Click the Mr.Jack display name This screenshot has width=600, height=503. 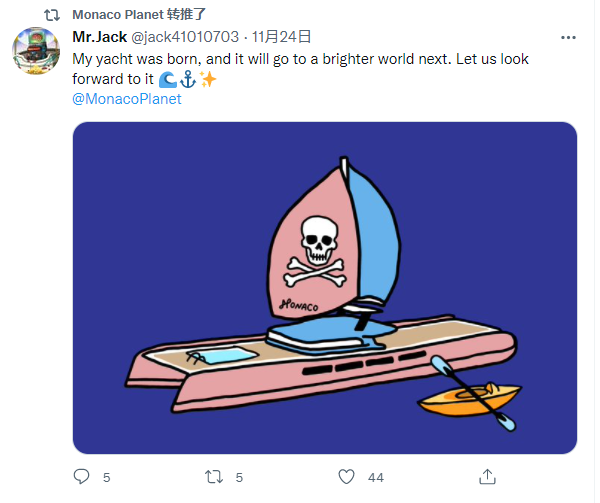tap(100, 37)
